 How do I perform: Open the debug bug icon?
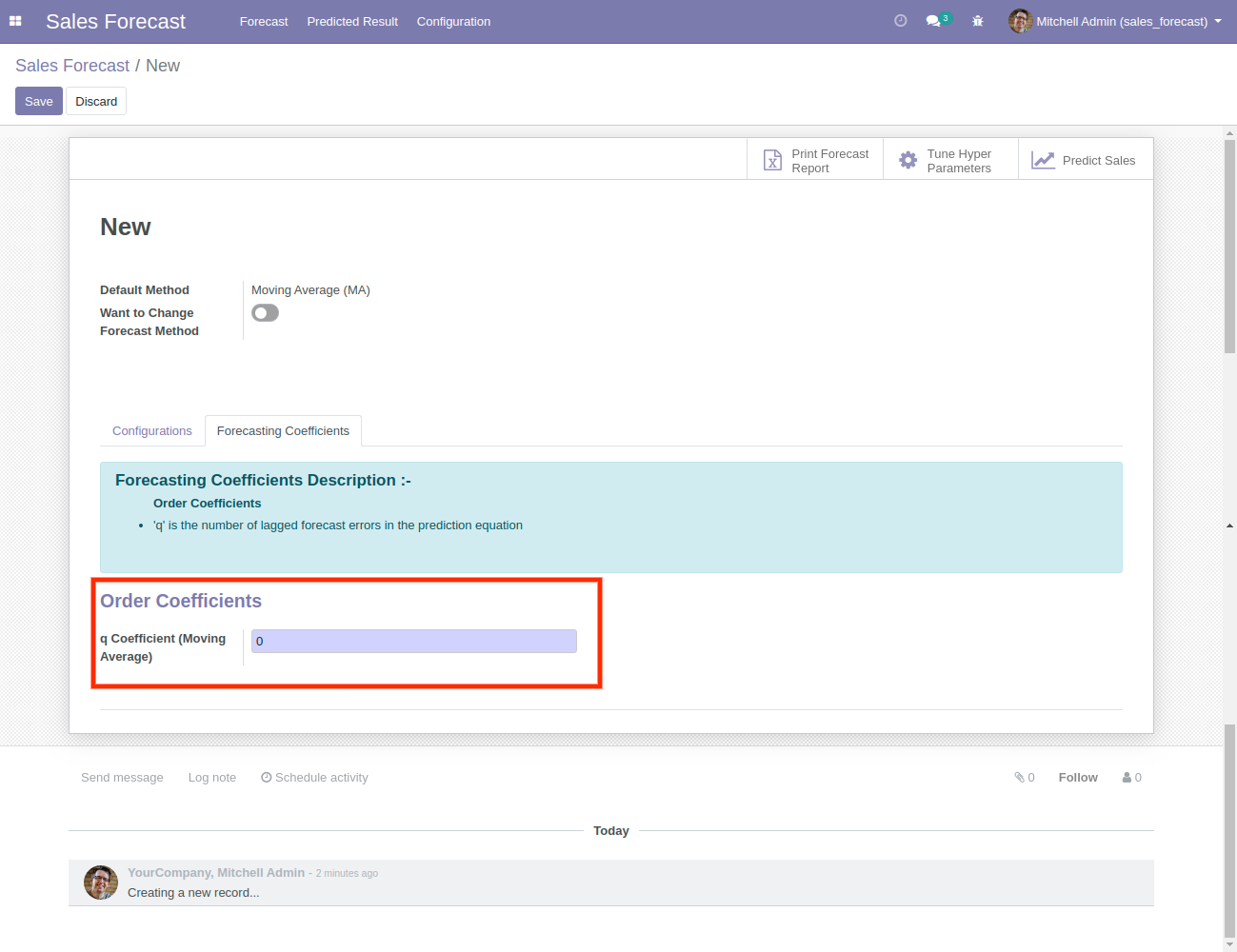point(977,21)
